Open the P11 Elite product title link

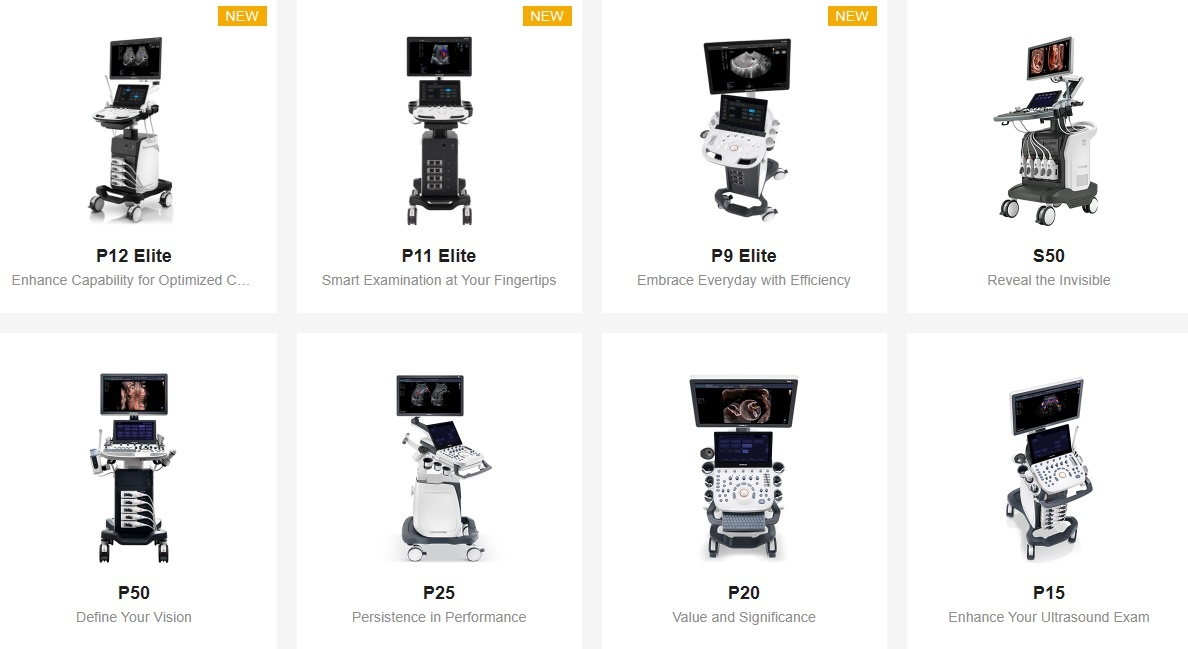pos(439,256)
